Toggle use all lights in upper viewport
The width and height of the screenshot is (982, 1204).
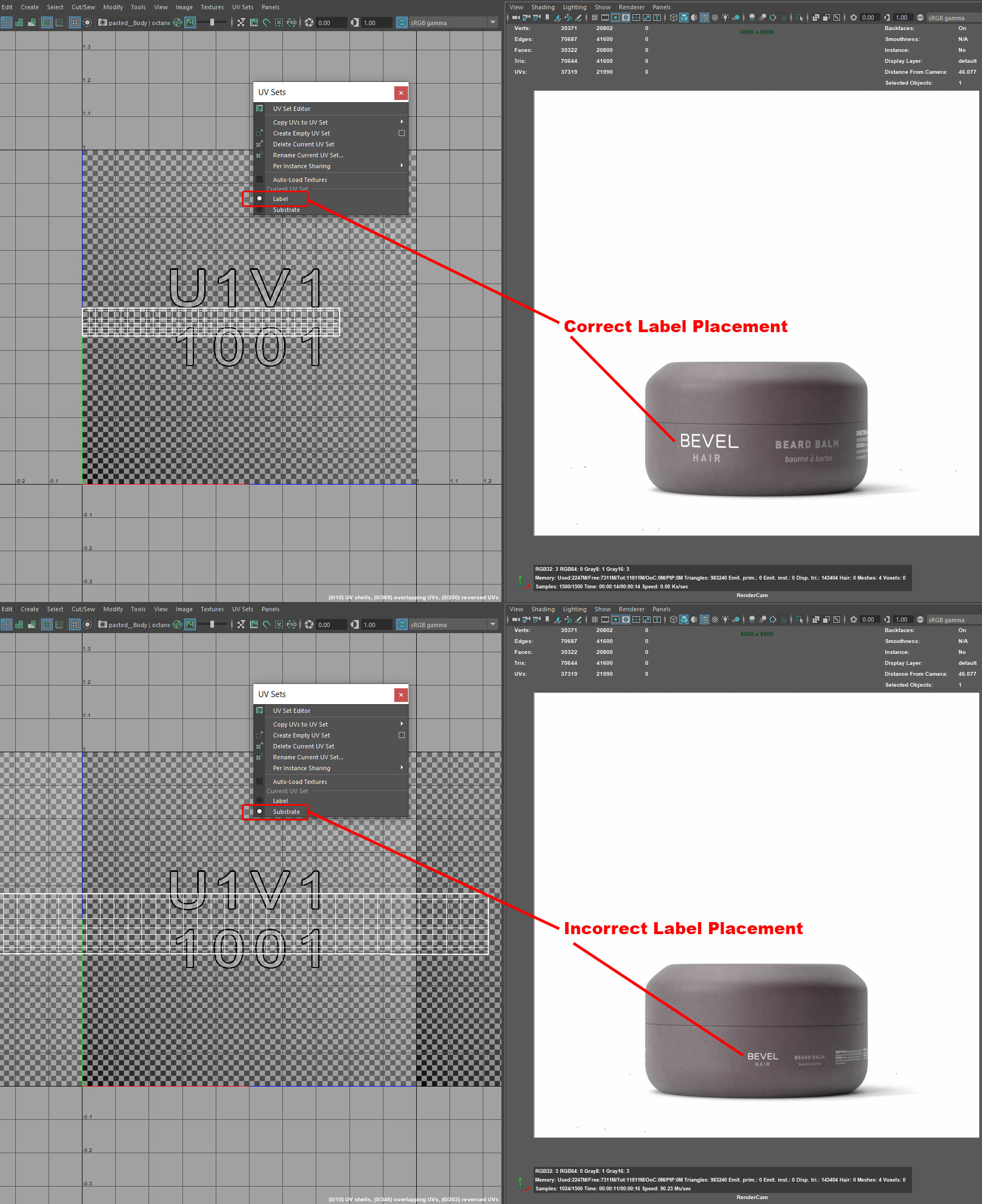pos(725,17)
